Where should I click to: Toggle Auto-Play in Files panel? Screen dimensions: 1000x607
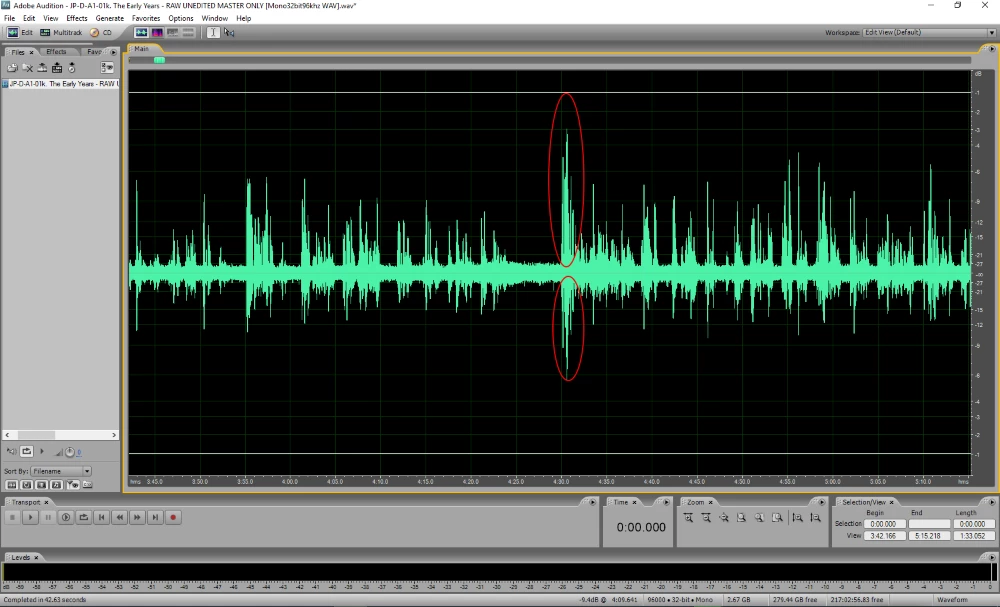[x=11, y=451]
